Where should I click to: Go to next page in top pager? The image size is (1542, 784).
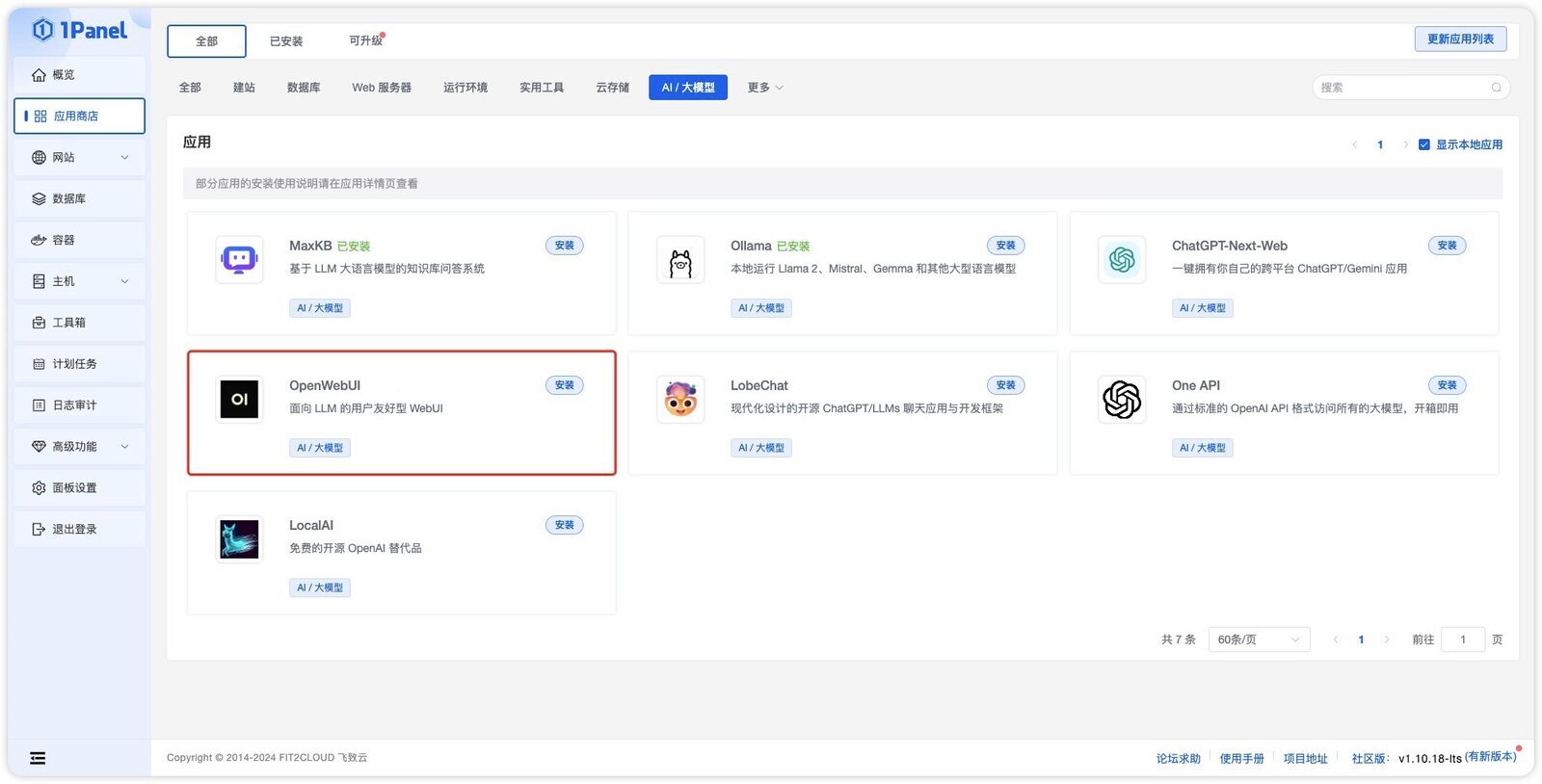point(1405,145)
